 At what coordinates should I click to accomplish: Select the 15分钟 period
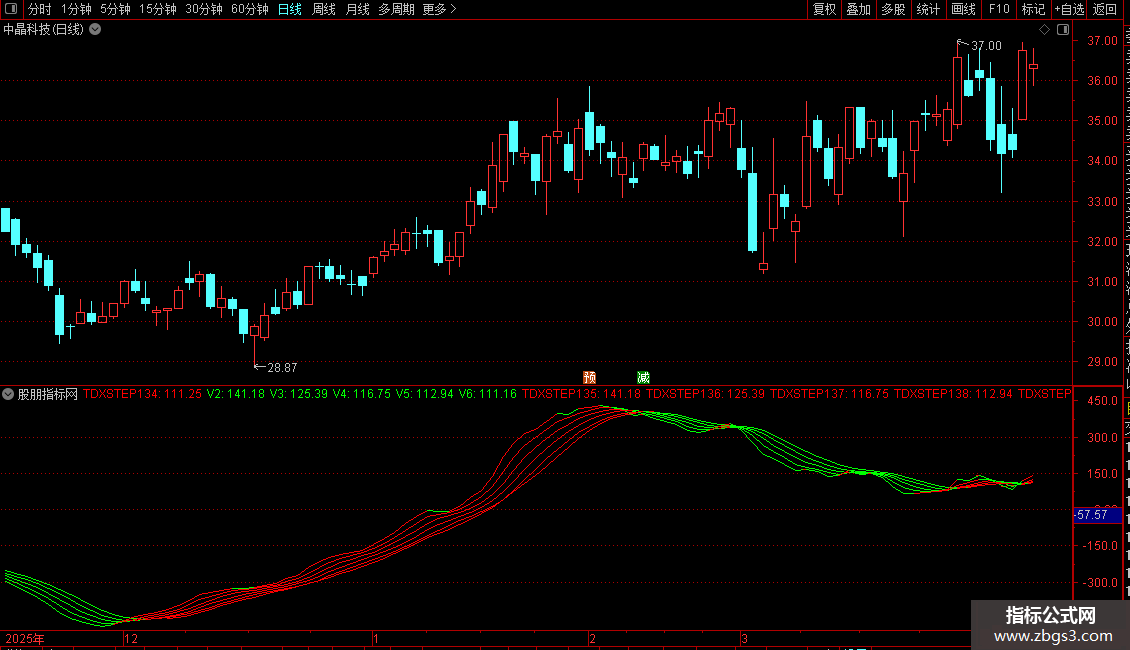point(158,9)
